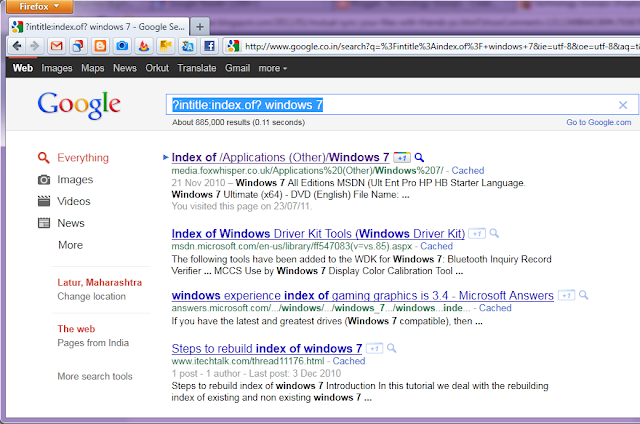Go forward with the forward arrow

[35, 46]
